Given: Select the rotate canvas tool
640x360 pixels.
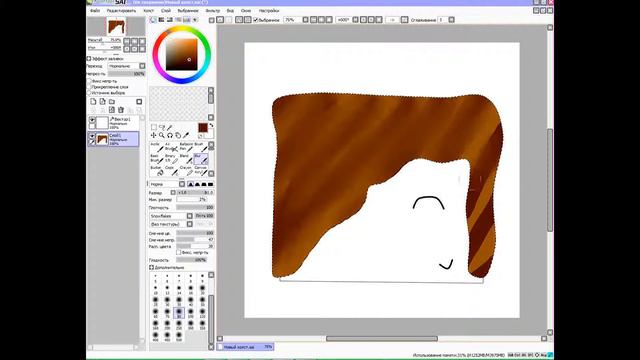Looking at the screenshot, I should coord(170,135).
